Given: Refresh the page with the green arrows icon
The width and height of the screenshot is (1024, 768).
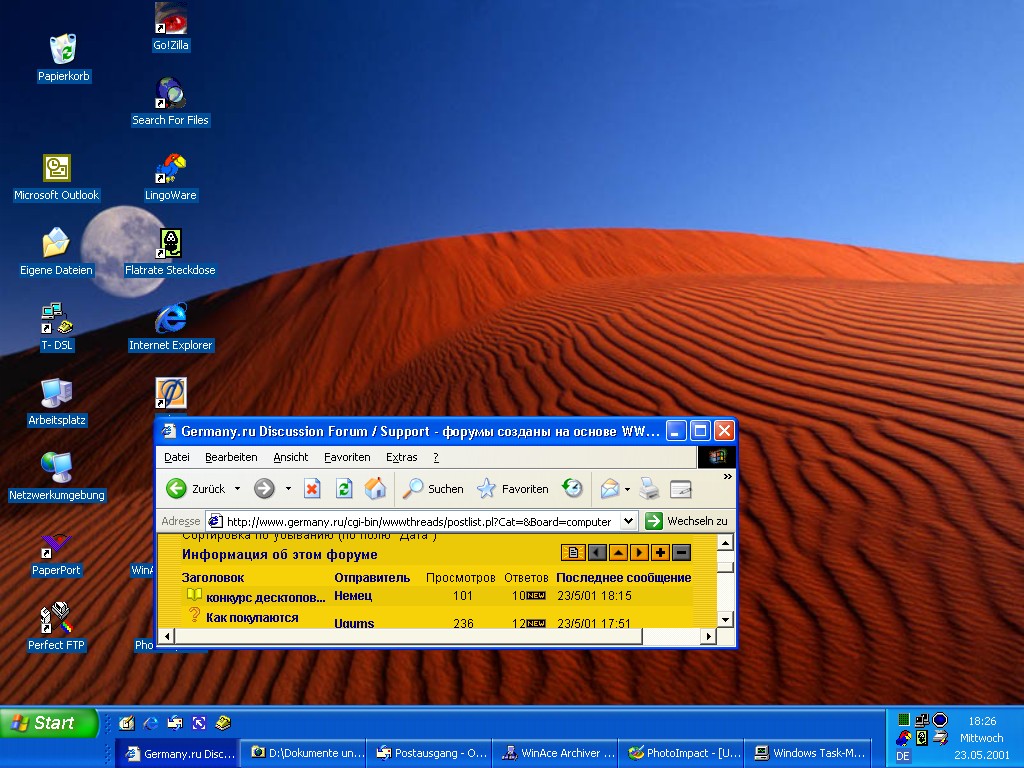Looking at the screenshot, I should [x=344, y=488].
